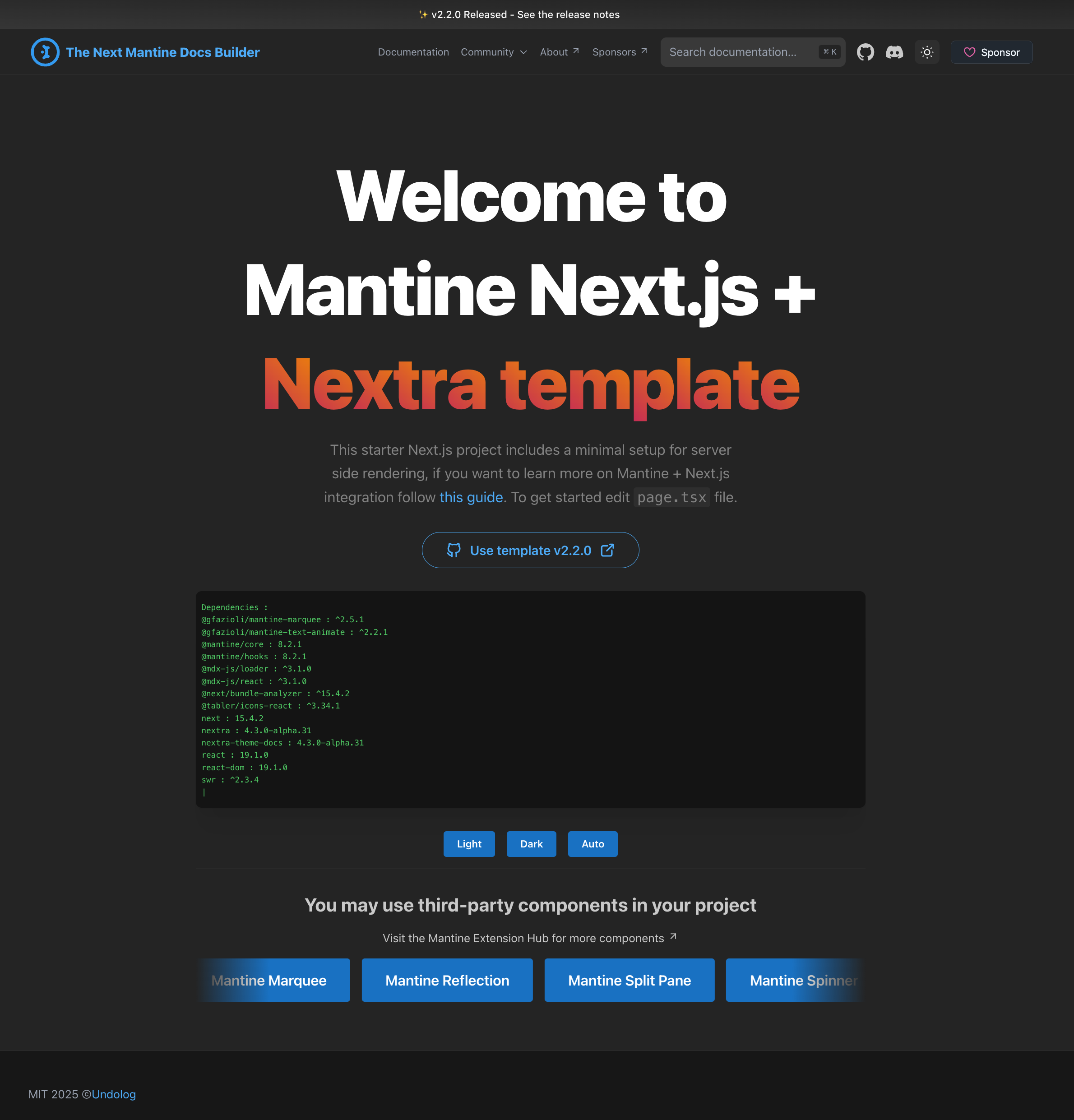Screen dimensions: 1074x1120
Task: Open the Mantine Reflection card
Action: tap(447, 980)
